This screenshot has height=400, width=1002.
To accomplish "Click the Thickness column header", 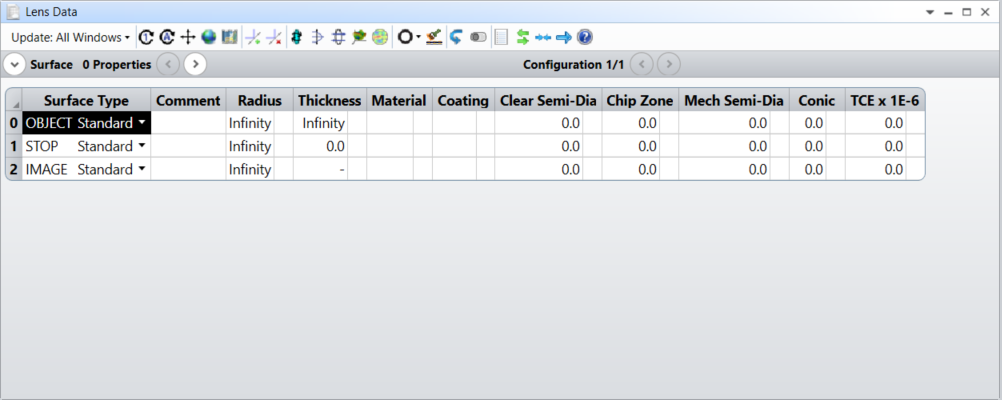I will click(x=330, y=100).
